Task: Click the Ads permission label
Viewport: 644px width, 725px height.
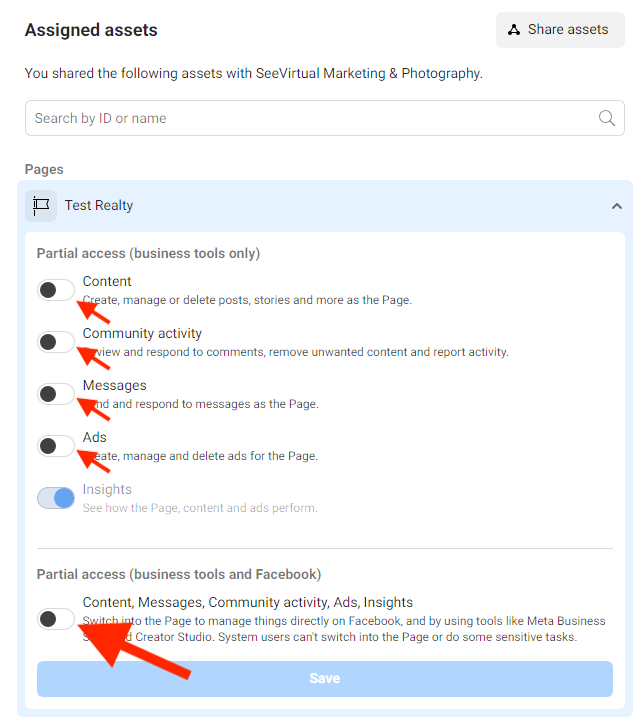Action: tap(94, 437)
